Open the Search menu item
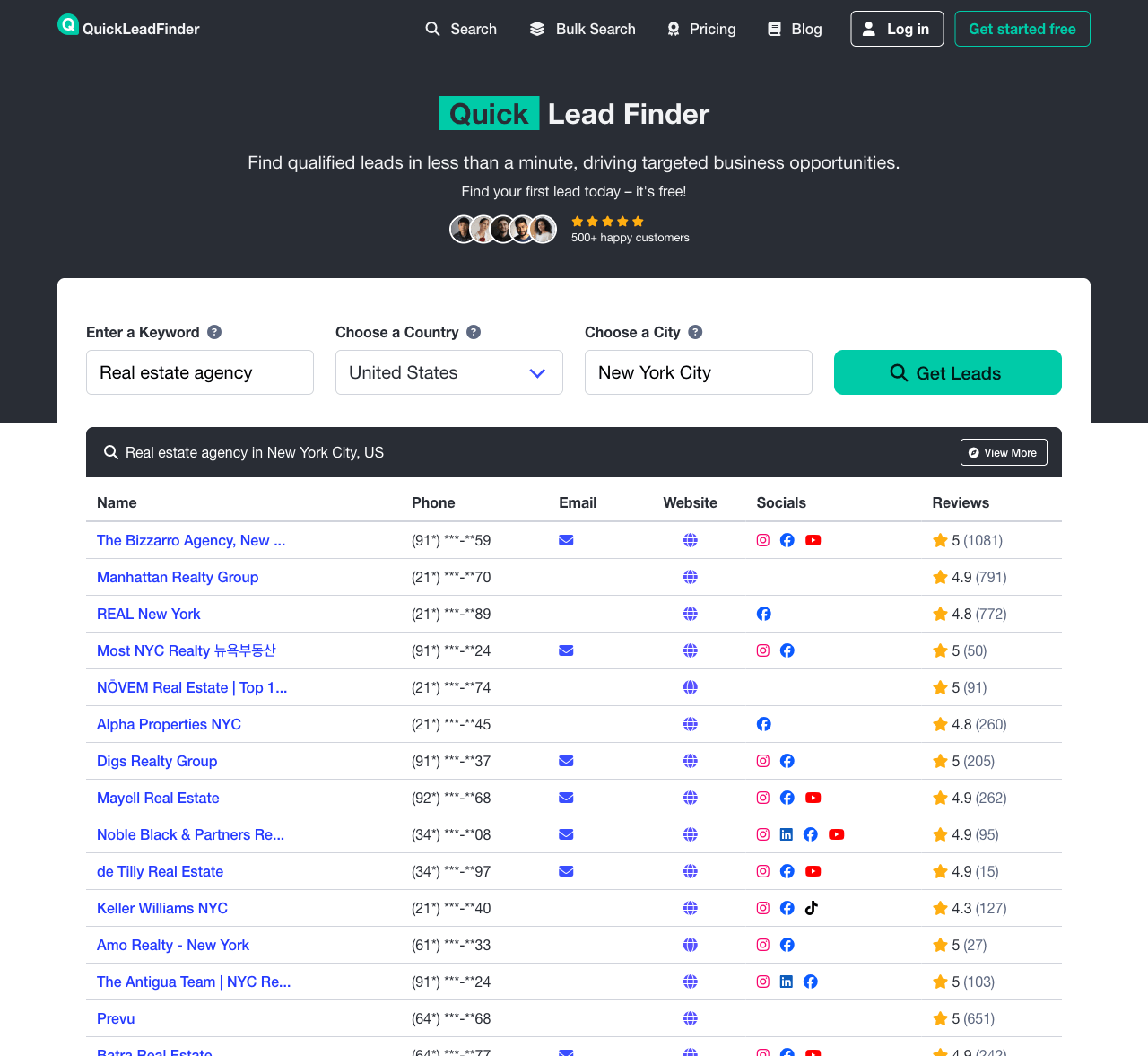Image resolution: width=1148 pixels, height=1056 pixels. coord(461,29)
